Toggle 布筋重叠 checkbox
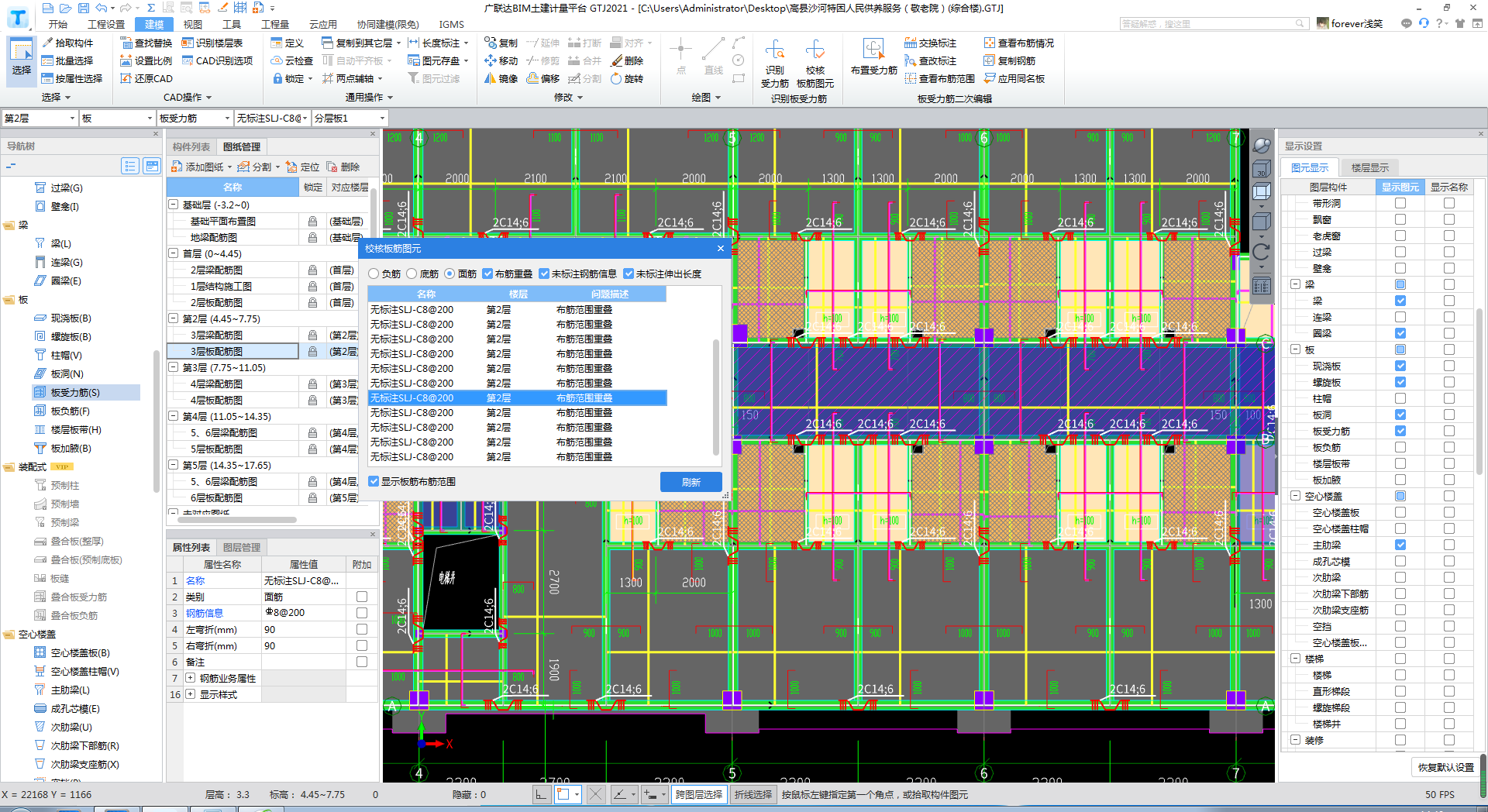The width and height of the screenshot is (1488, 812). coord(487,274)
